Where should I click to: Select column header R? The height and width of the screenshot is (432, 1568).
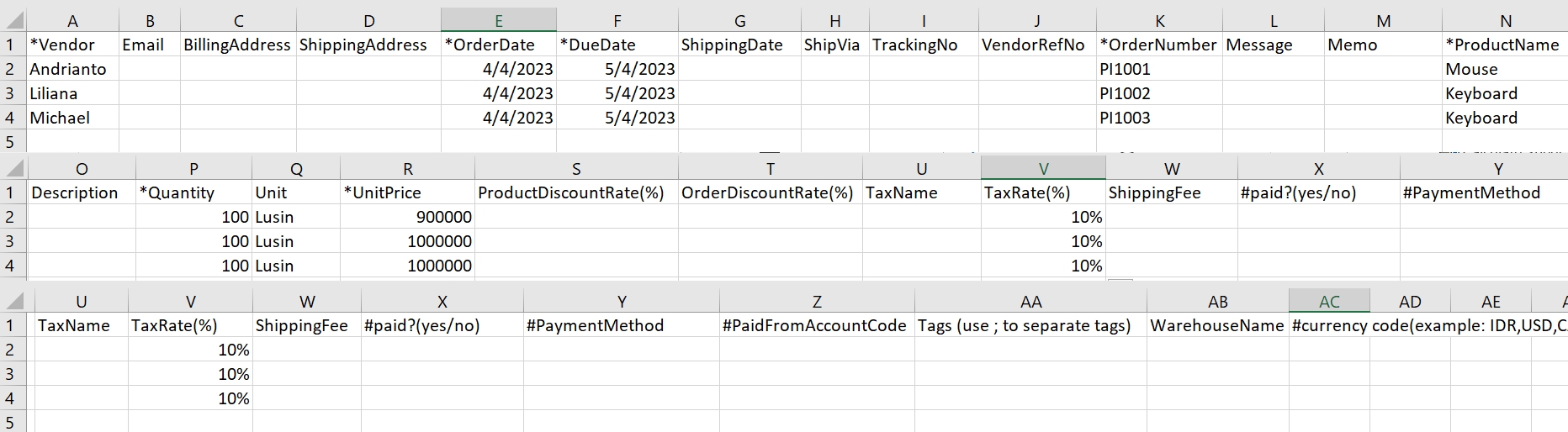[407, 169]
